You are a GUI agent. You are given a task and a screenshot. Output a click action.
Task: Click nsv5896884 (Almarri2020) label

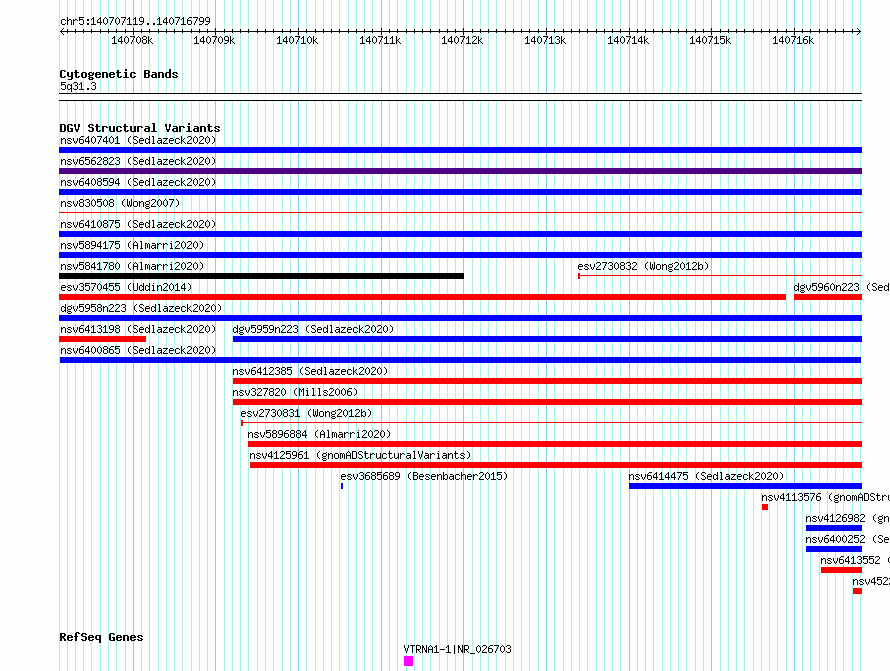click(x=319, y=434)
